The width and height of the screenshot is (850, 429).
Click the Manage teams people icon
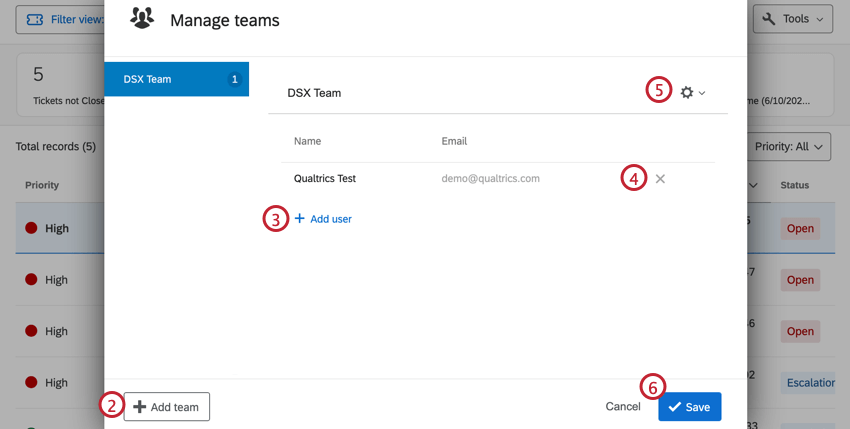[142, 19]
